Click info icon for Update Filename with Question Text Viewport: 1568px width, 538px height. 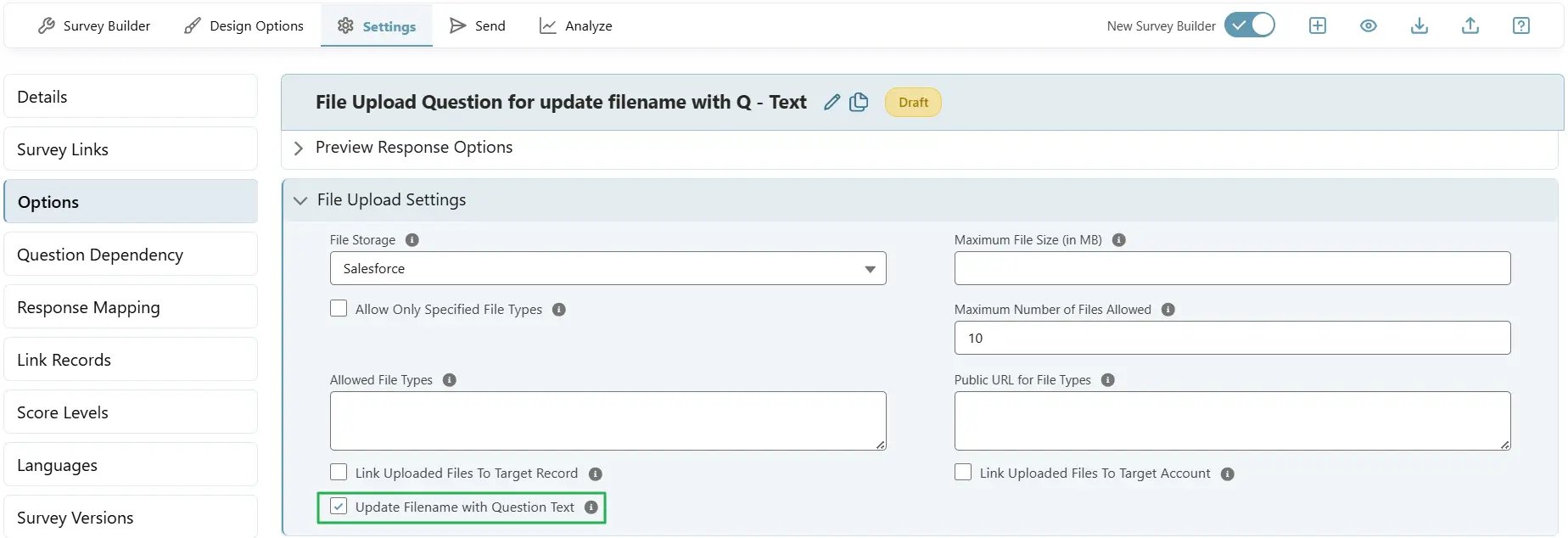pos(591,507)
